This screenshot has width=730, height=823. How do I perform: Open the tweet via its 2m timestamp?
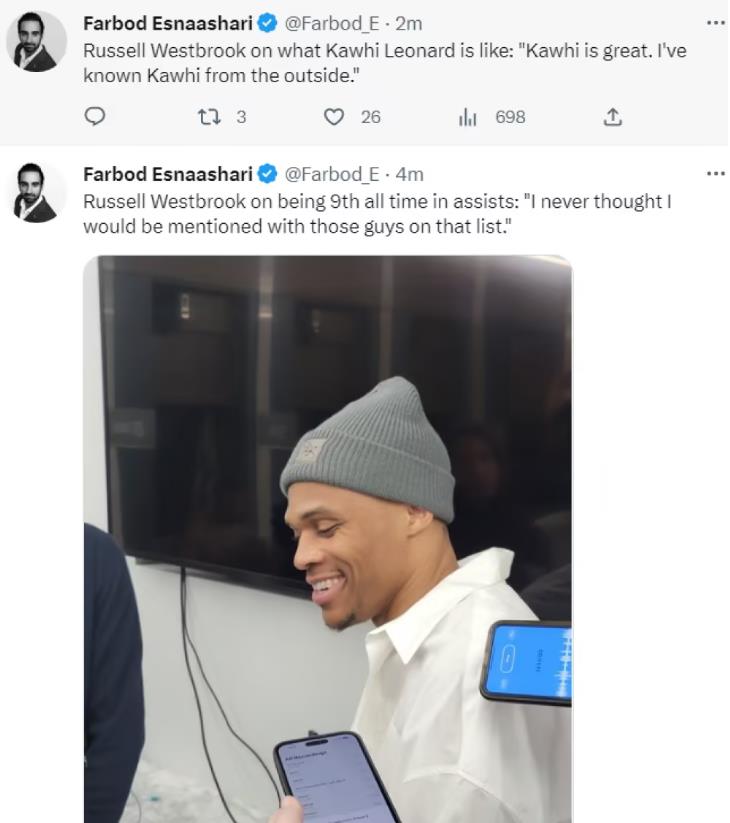coord(409,24)
